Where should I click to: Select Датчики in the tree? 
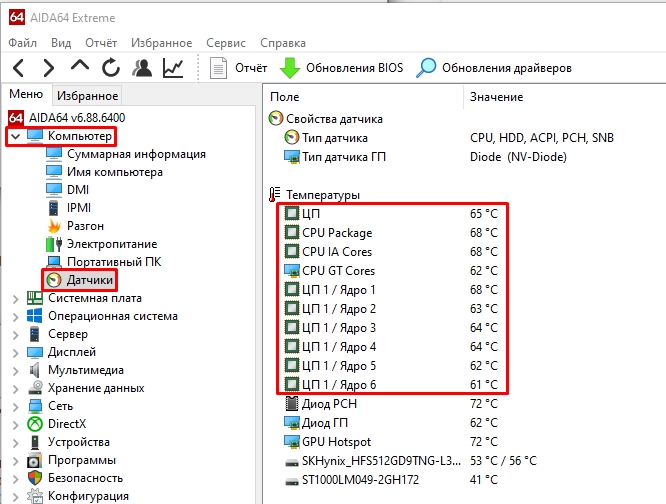coord(90,280)
